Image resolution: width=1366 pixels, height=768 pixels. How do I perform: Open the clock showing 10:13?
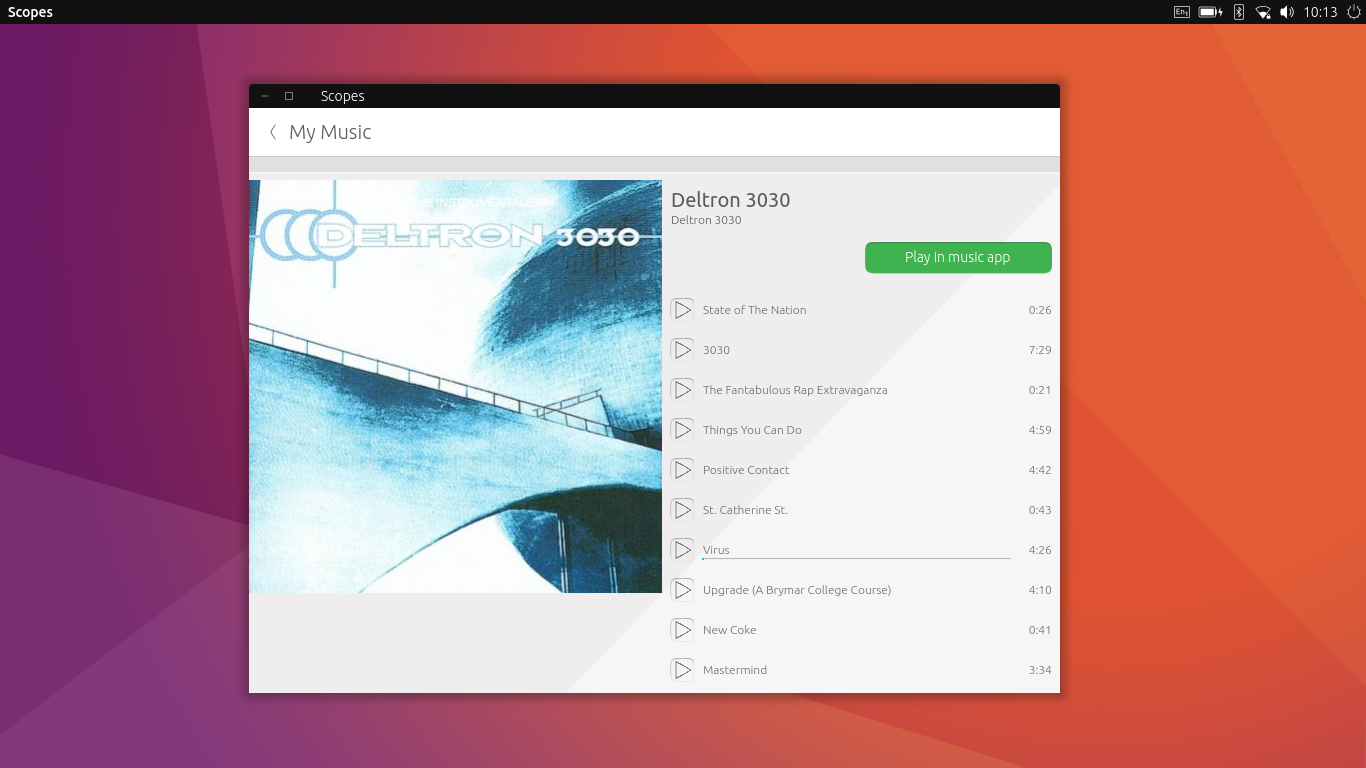(1321, 12)
